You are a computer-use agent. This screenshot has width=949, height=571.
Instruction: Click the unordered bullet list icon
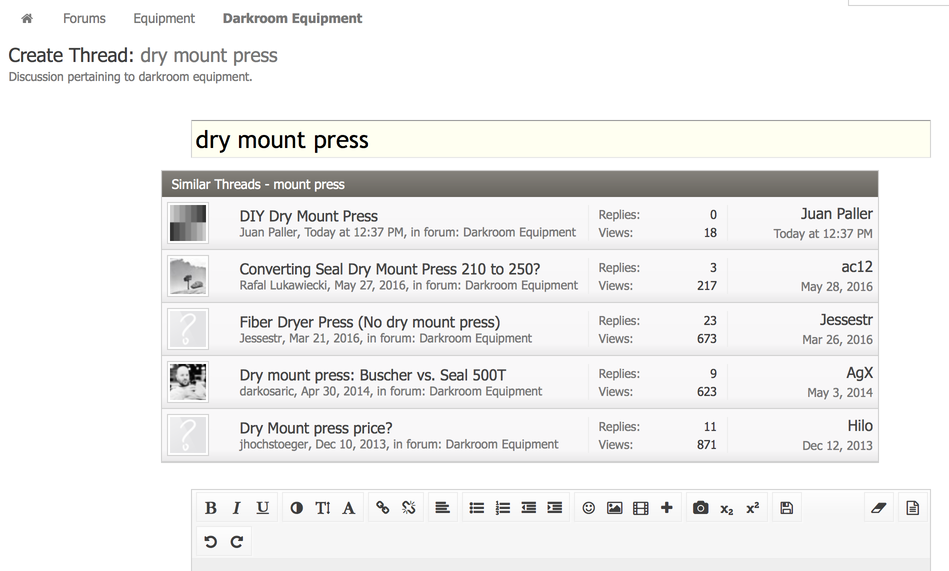(x=477, y=508)
